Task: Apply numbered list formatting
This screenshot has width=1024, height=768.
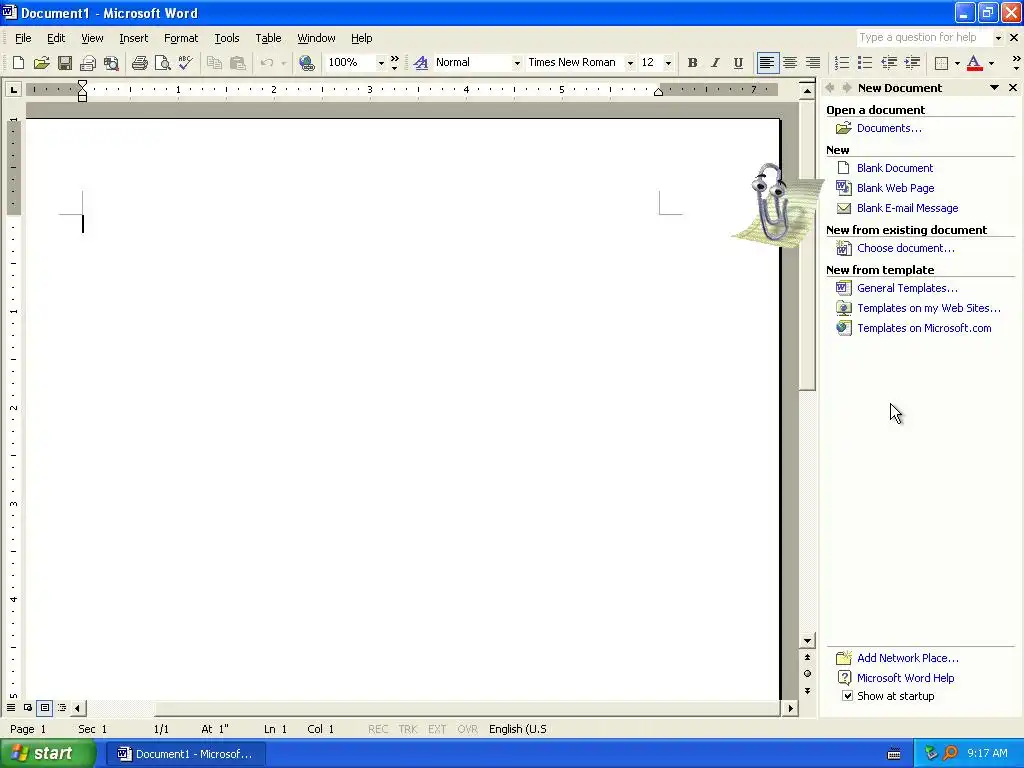Action: pos(842,63)
